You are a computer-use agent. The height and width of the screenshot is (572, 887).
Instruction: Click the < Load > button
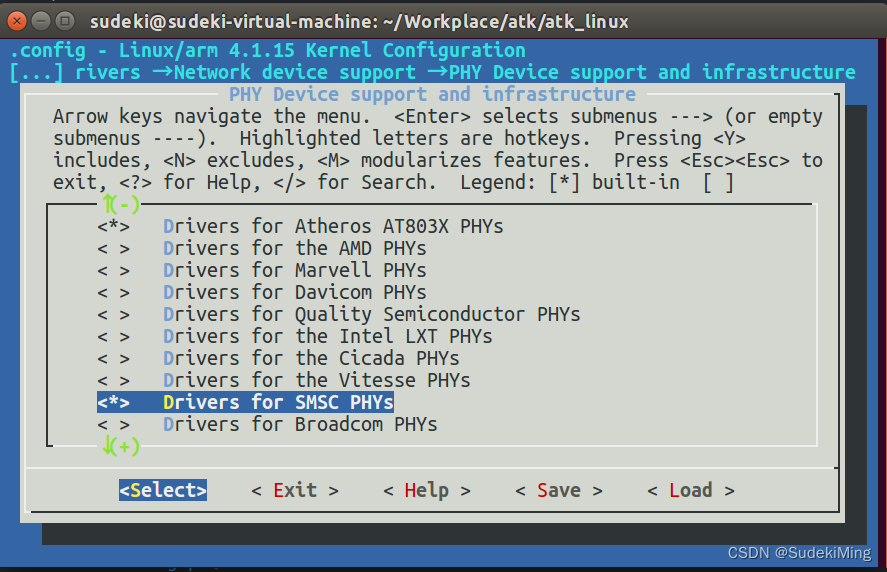(x=691, y=491)
